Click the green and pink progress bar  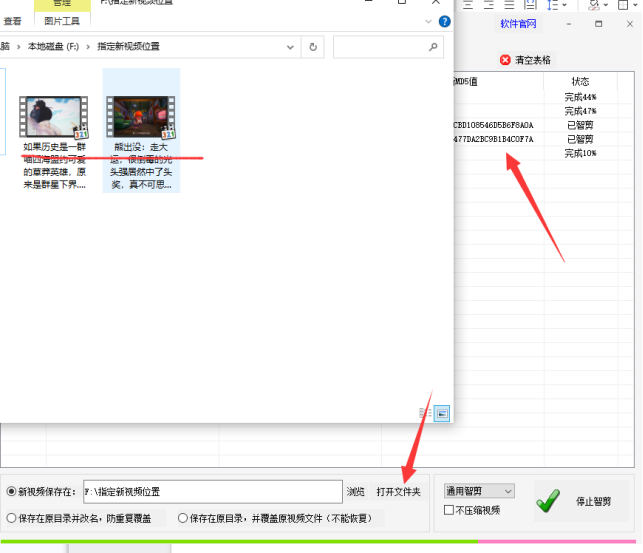pos(318,542)
